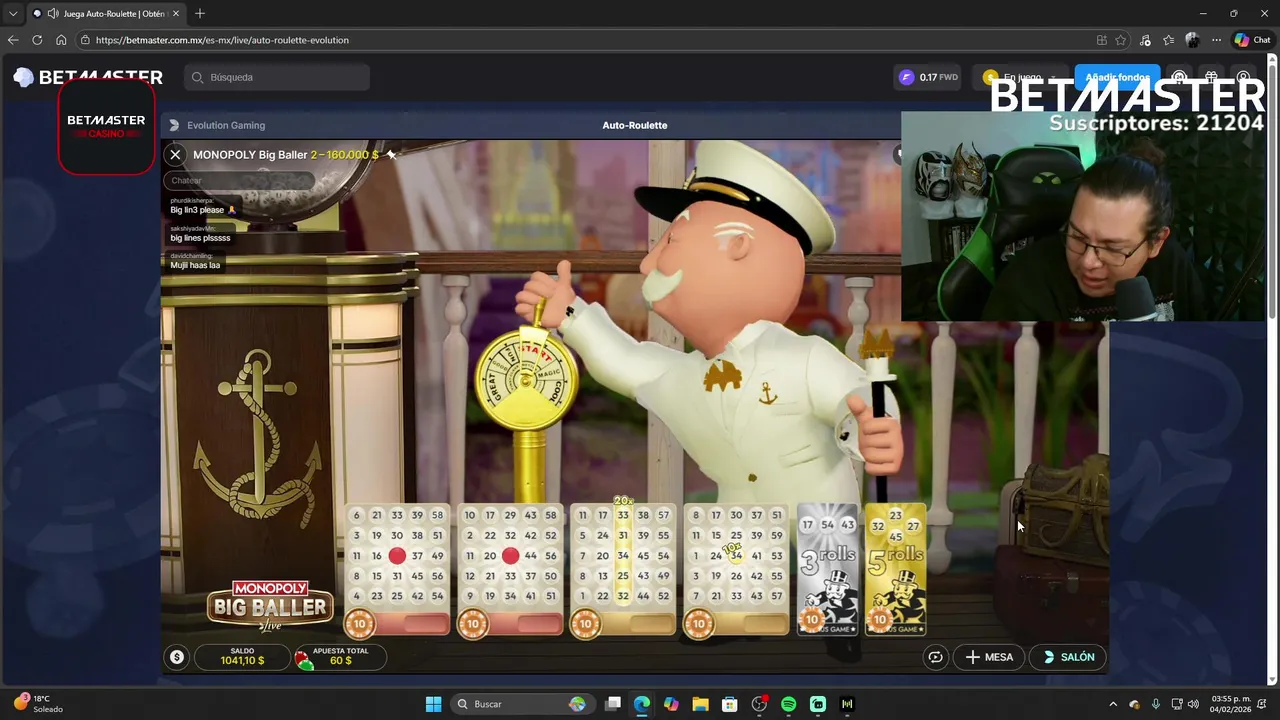The height and width of the screenshot is (720, 1280).
Task: Select the first red bingo card
Action: (x=397, y=570)
